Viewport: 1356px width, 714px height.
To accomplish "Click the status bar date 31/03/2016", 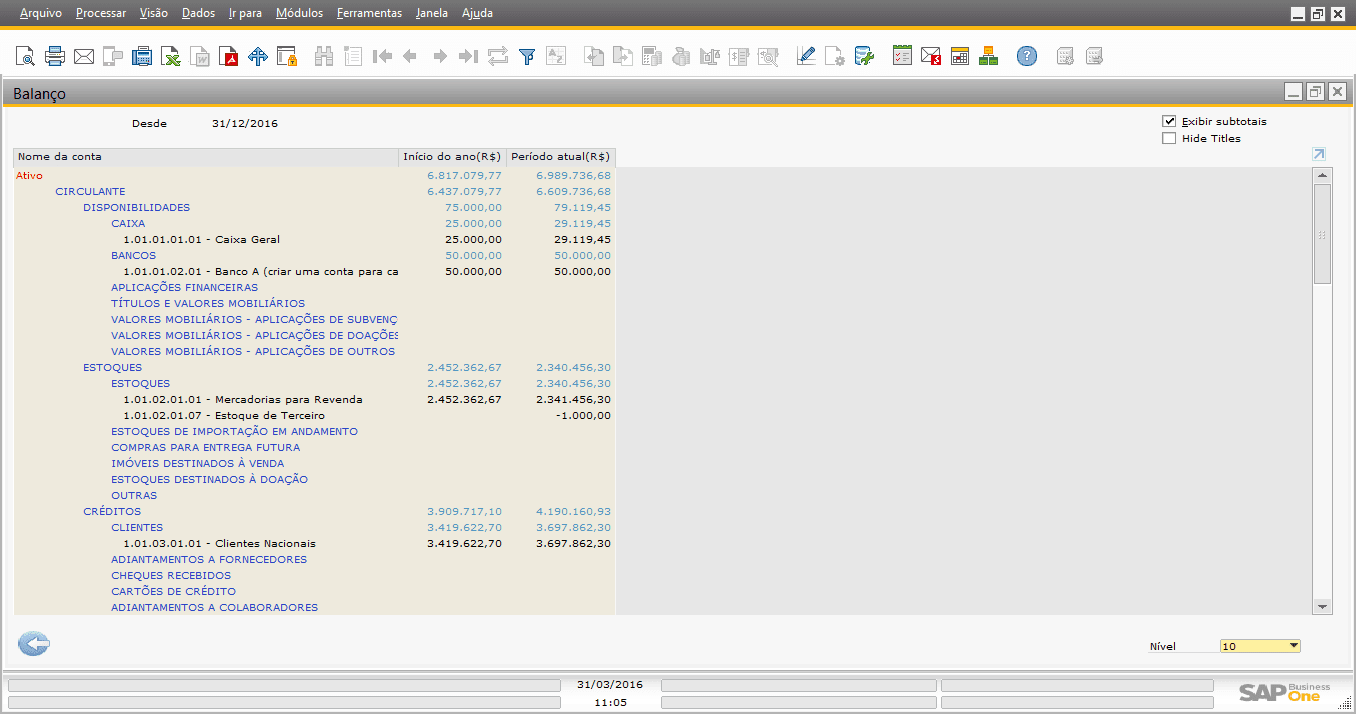I will pyautogui.click(x=610, y=685).
